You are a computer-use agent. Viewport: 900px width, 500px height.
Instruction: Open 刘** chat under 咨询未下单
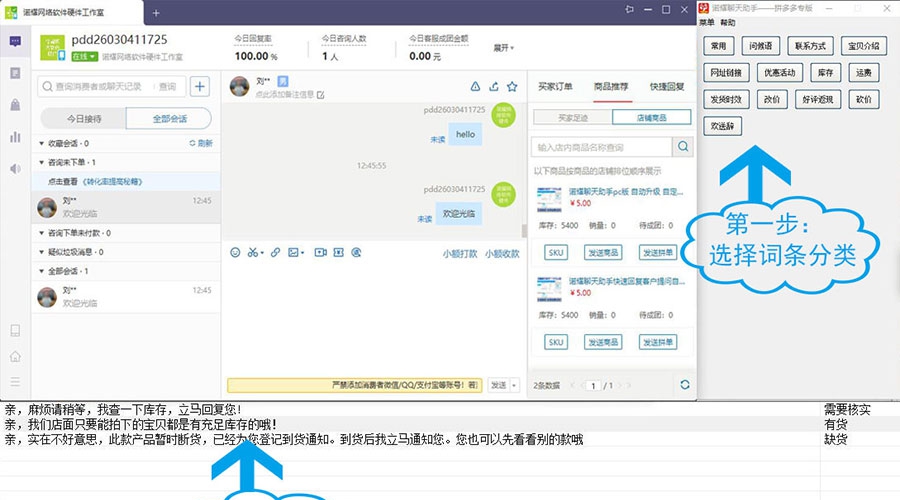pos(126,207)
